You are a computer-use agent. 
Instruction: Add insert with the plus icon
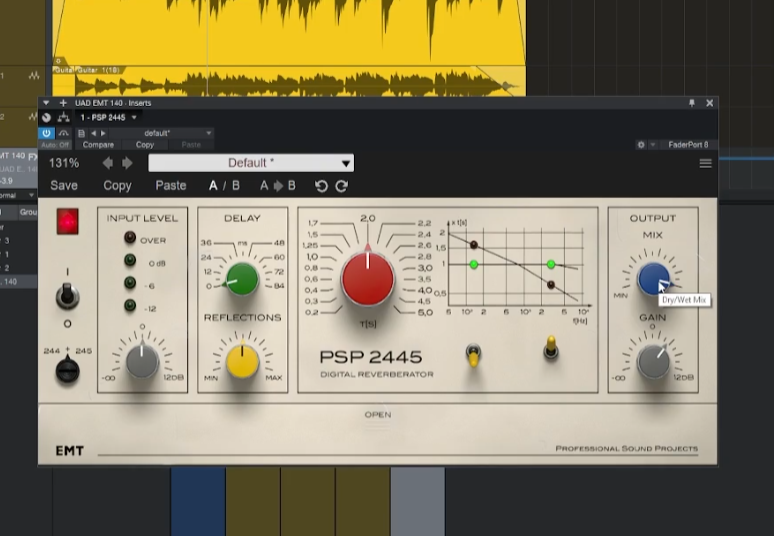(63, 103)
